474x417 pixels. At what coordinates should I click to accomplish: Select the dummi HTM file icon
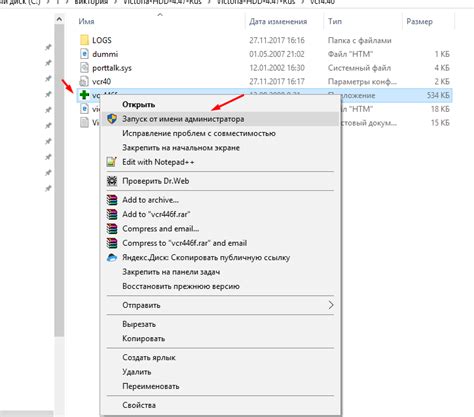click(84, 54)
